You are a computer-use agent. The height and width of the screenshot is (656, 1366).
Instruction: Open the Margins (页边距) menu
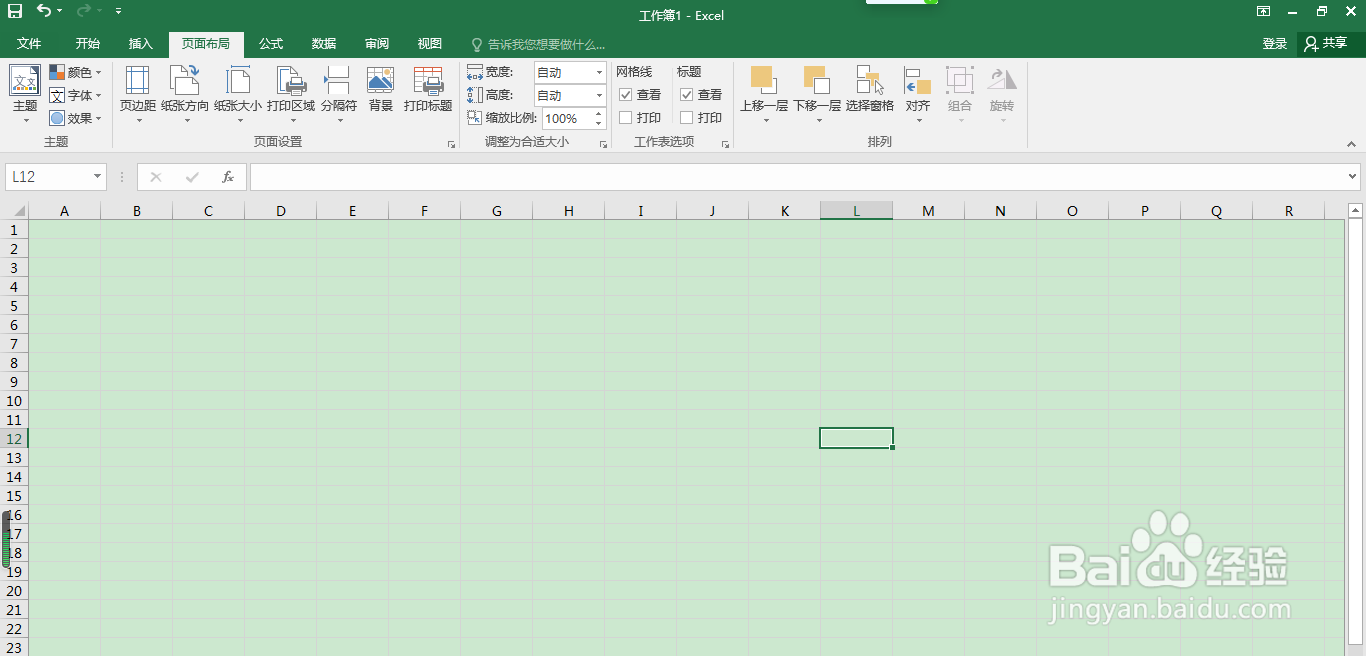pos(138,94)
